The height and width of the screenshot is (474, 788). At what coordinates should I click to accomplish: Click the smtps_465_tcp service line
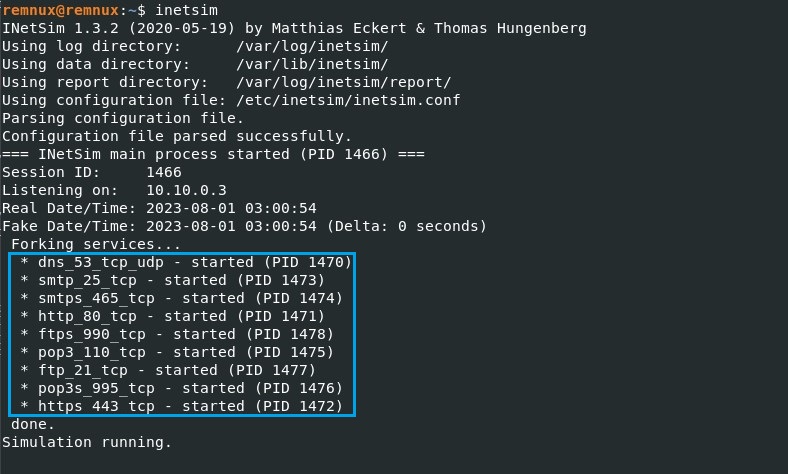181,298
